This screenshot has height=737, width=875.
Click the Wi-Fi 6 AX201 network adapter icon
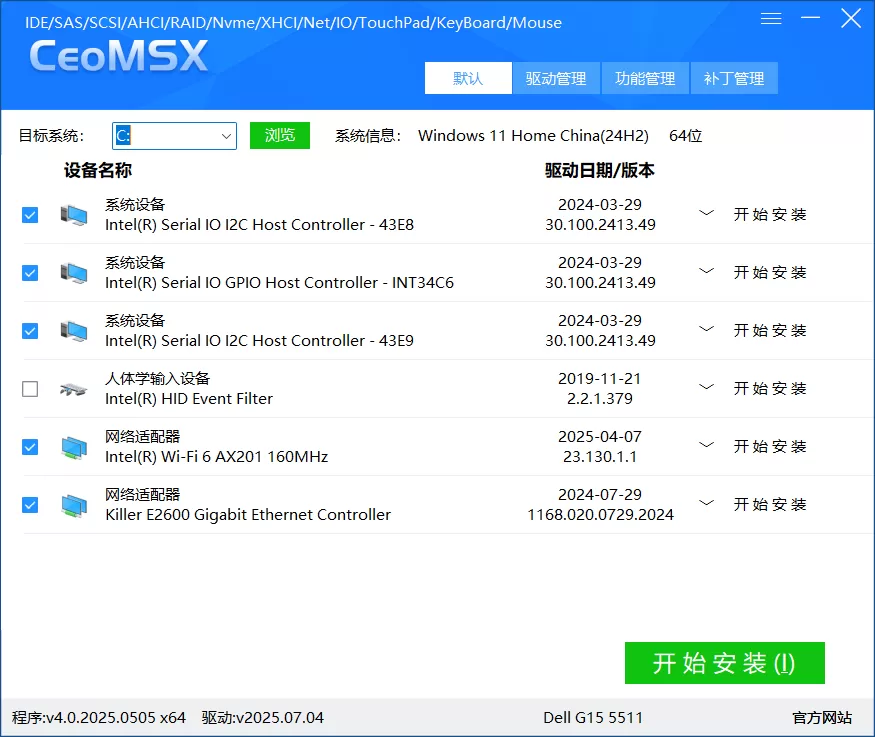(x=72, y=446)
